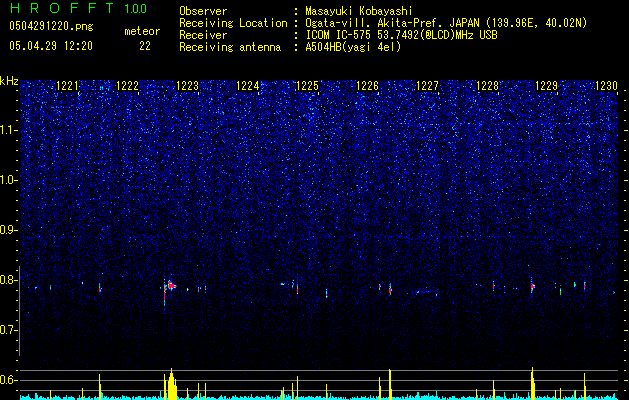The image size is (629, 400).
Task: Click the 'Receiving Location' field label
Action: pyautogui.click(x=233, y=23)
